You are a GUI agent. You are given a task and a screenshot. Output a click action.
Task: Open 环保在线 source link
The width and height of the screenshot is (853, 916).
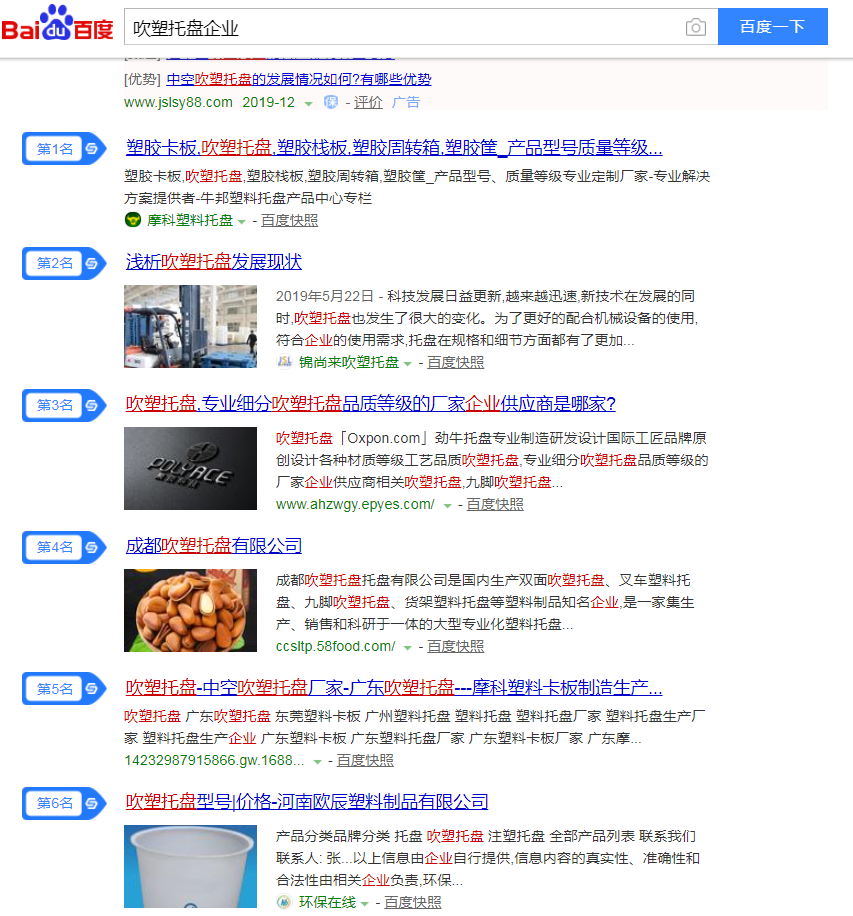point(327,902)
